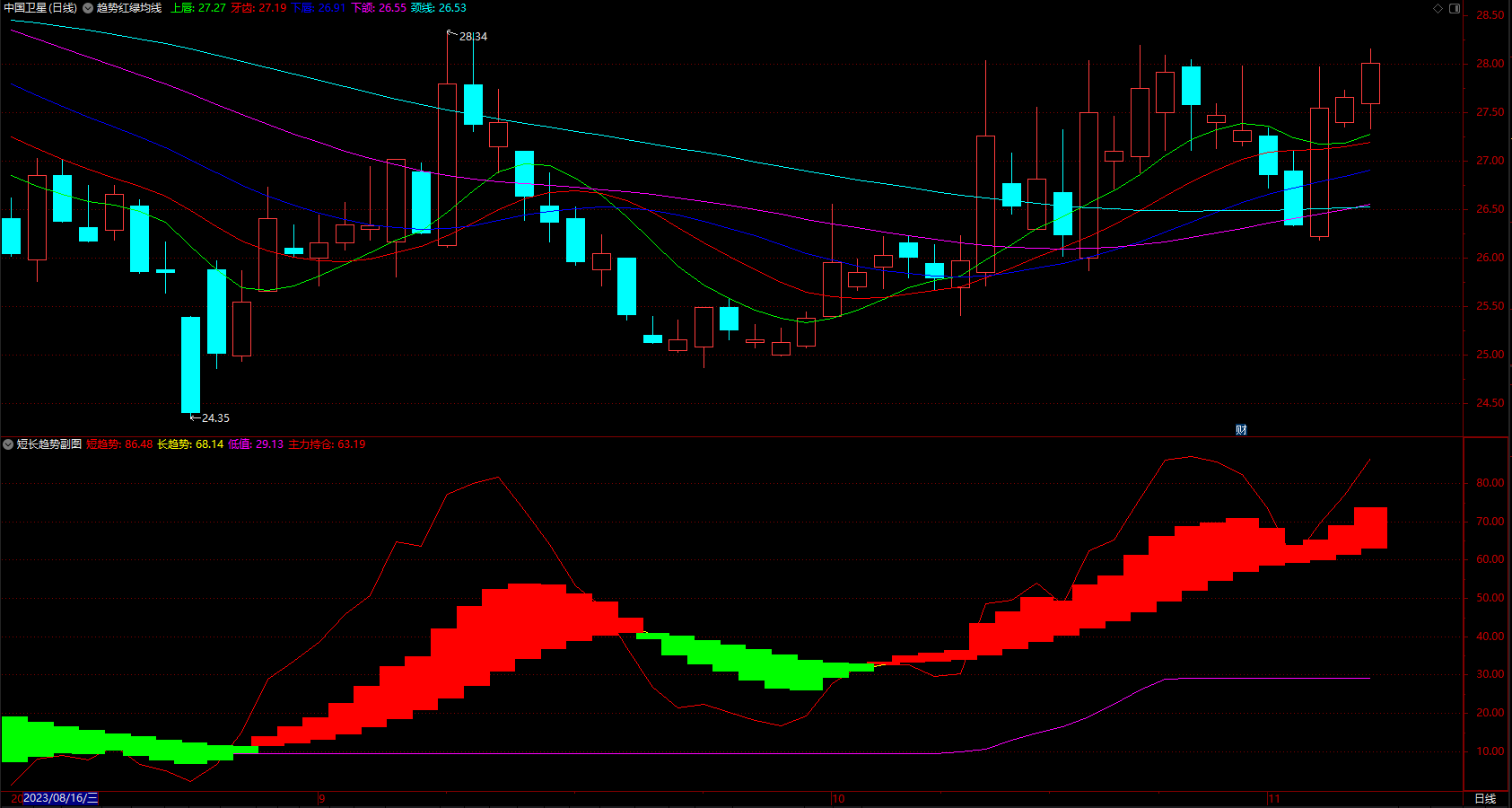Click the 27.50 price axis label
This screenshot has height=808, width=1512.
point(1490,112)
